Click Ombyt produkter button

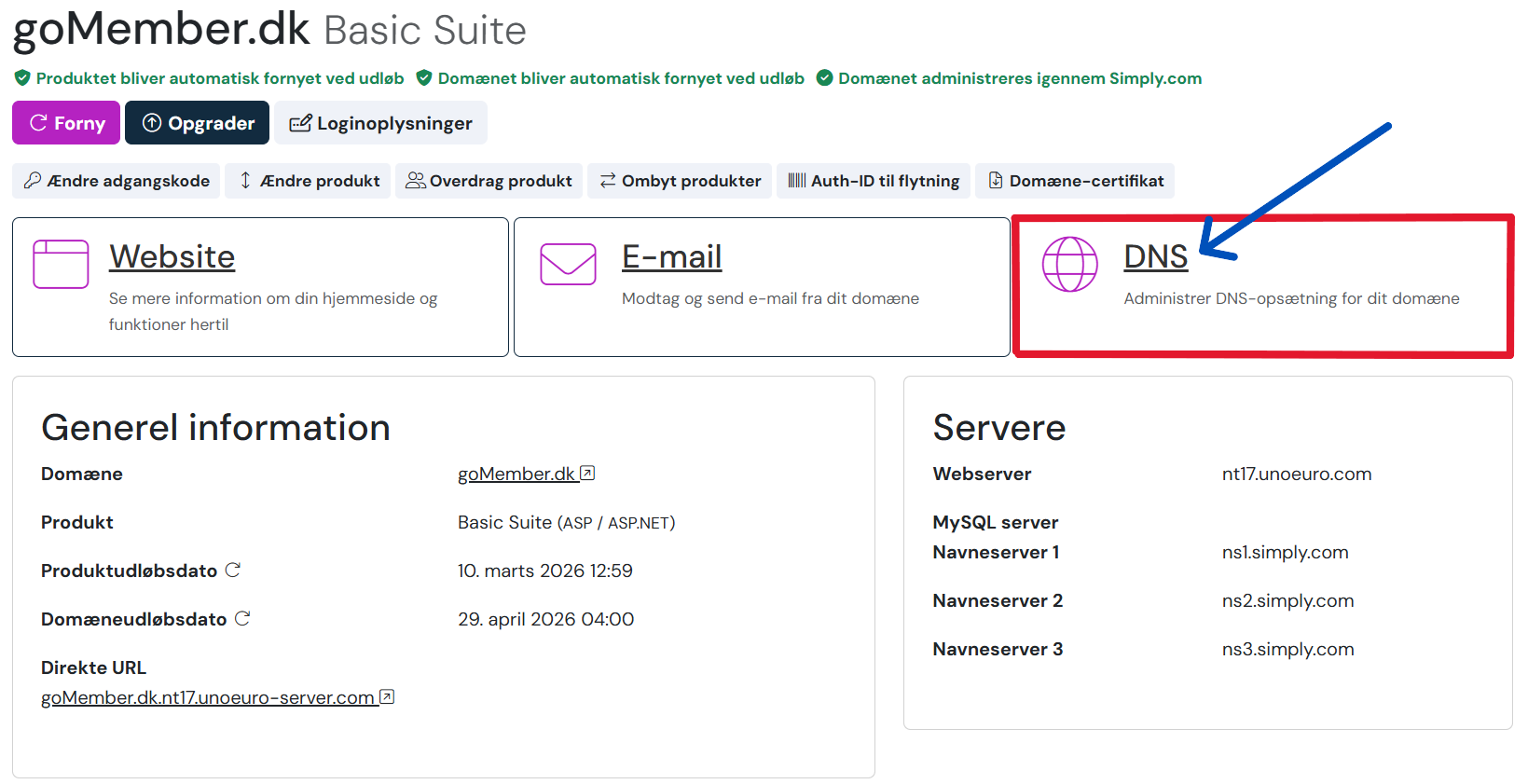click(680, 181)
